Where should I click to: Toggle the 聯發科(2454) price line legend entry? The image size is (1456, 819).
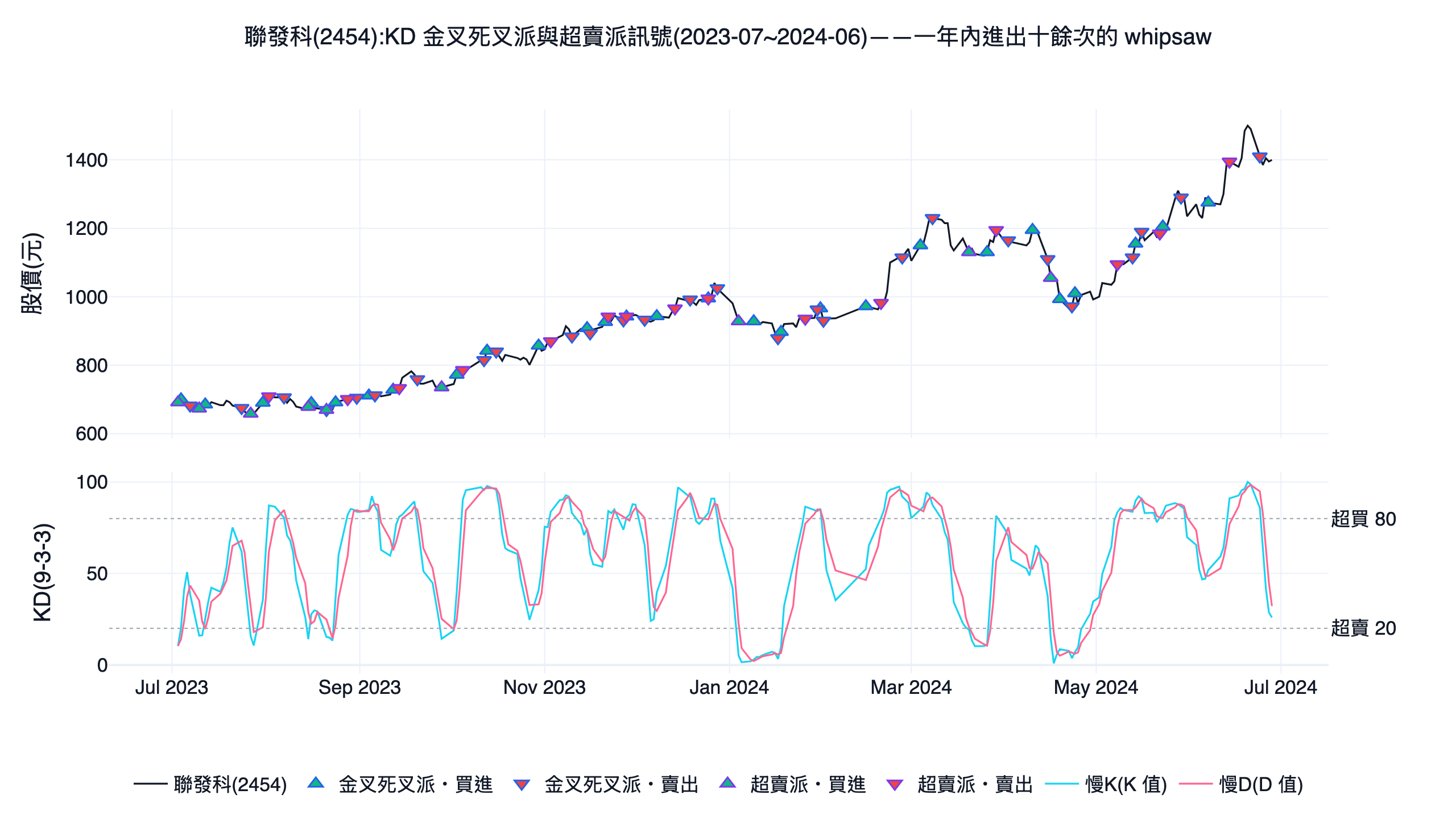210,784
